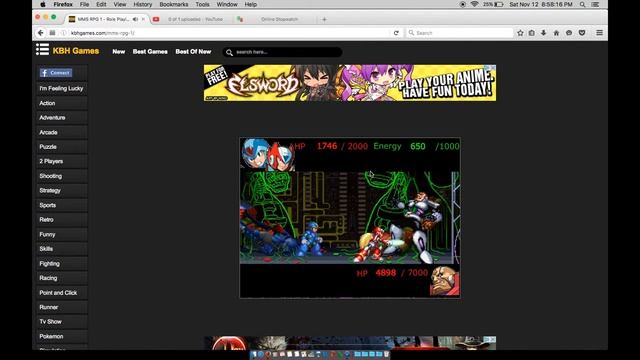Choose the Funny category
The width and height of the screenshot is (640, 360).
[x=62, y=234]
